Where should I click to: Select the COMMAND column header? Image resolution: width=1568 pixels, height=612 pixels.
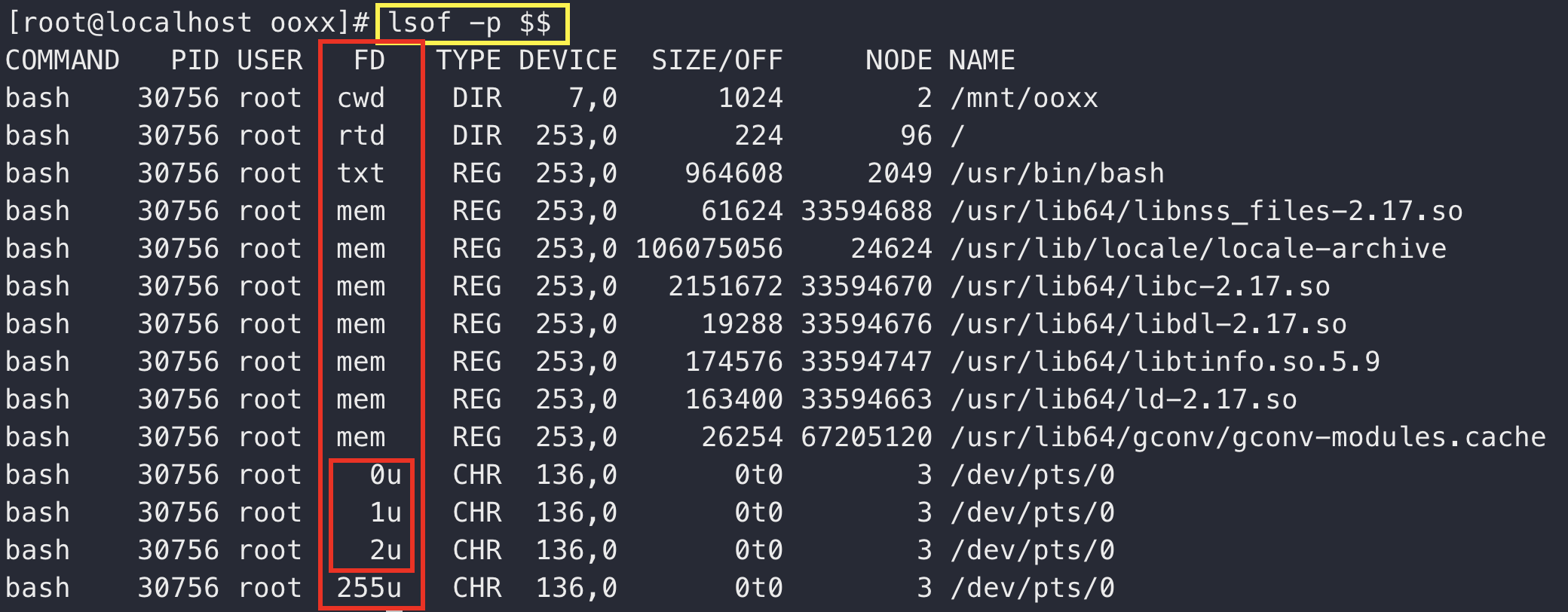pyautogui.click(x=63, y=60)
